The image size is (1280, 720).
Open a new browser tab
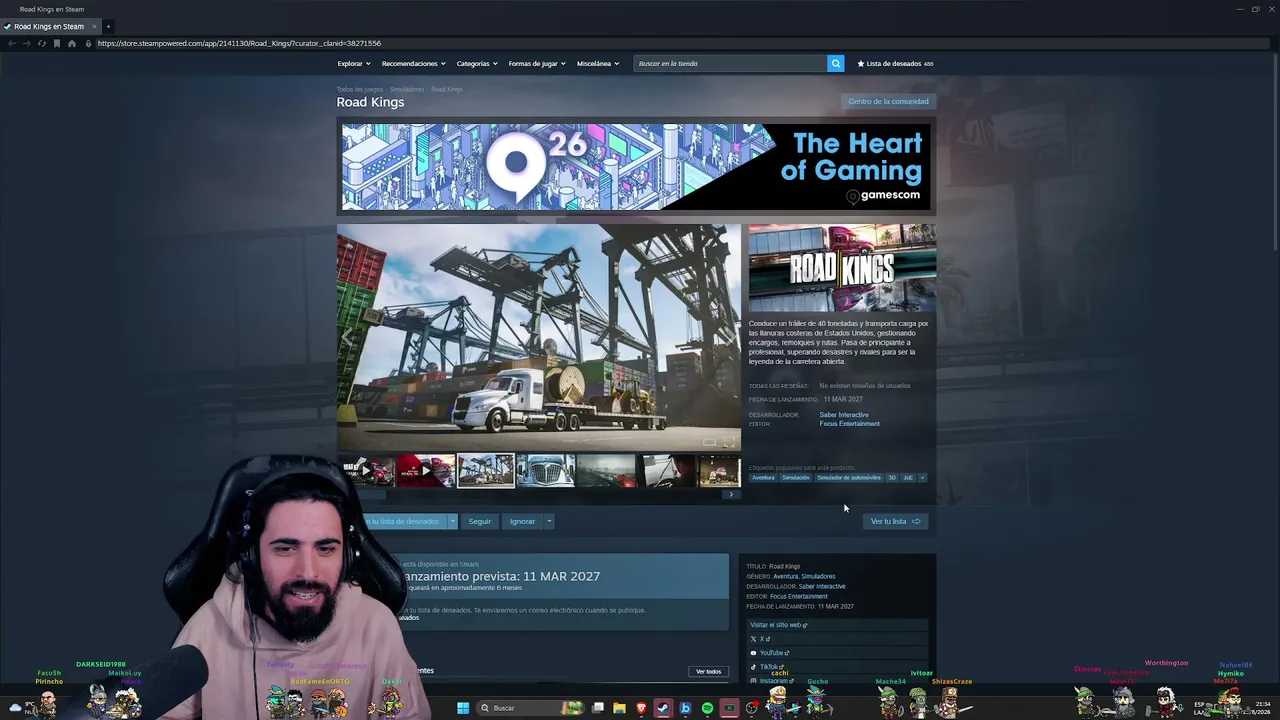[108, 26]
